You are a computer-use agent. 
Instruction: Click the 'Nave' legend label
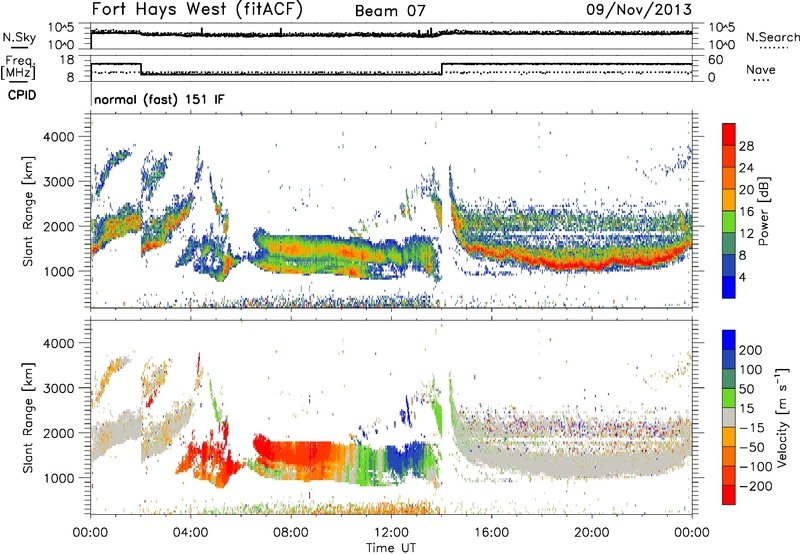click(x=760, y=70)
